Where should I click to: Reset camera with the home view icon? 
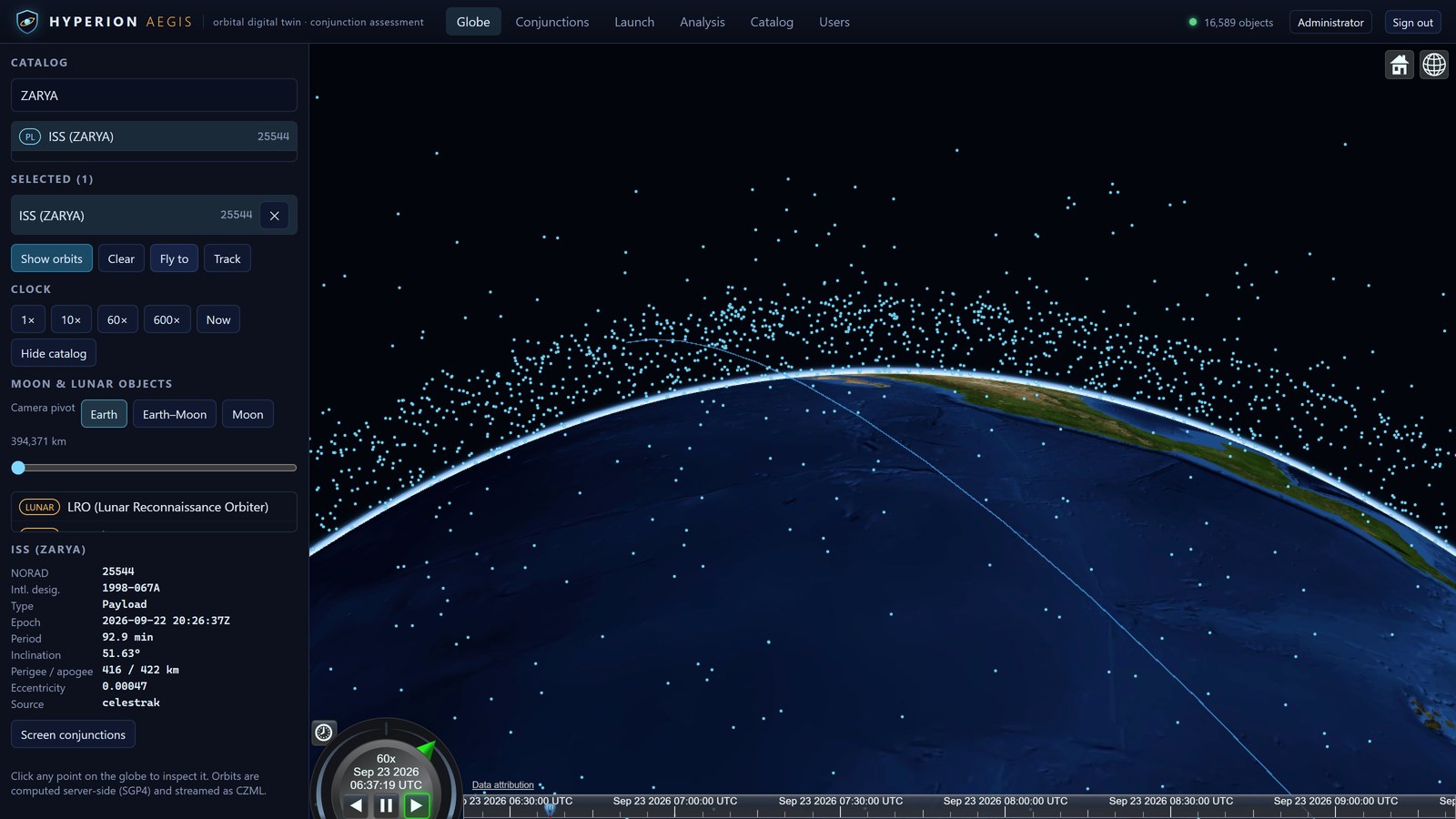[x=1400, y=65]
